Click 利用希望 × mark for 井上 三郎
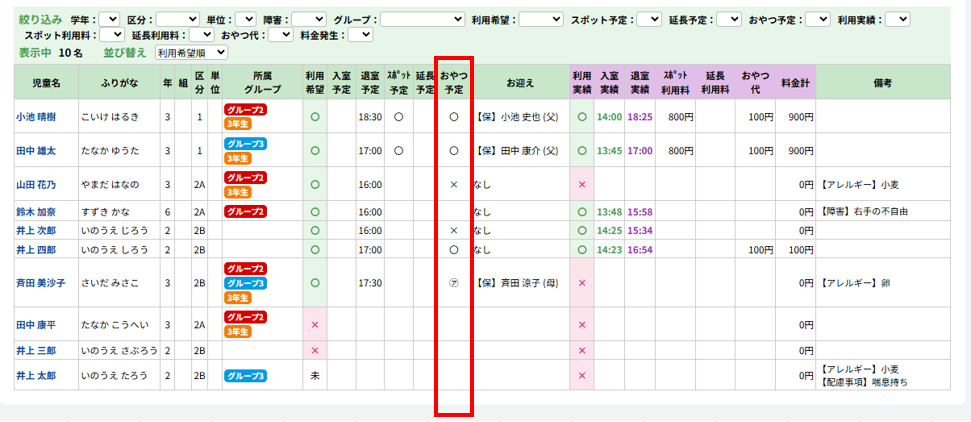Viewport: 971px width, 422px height. click(x=315, y=351)
